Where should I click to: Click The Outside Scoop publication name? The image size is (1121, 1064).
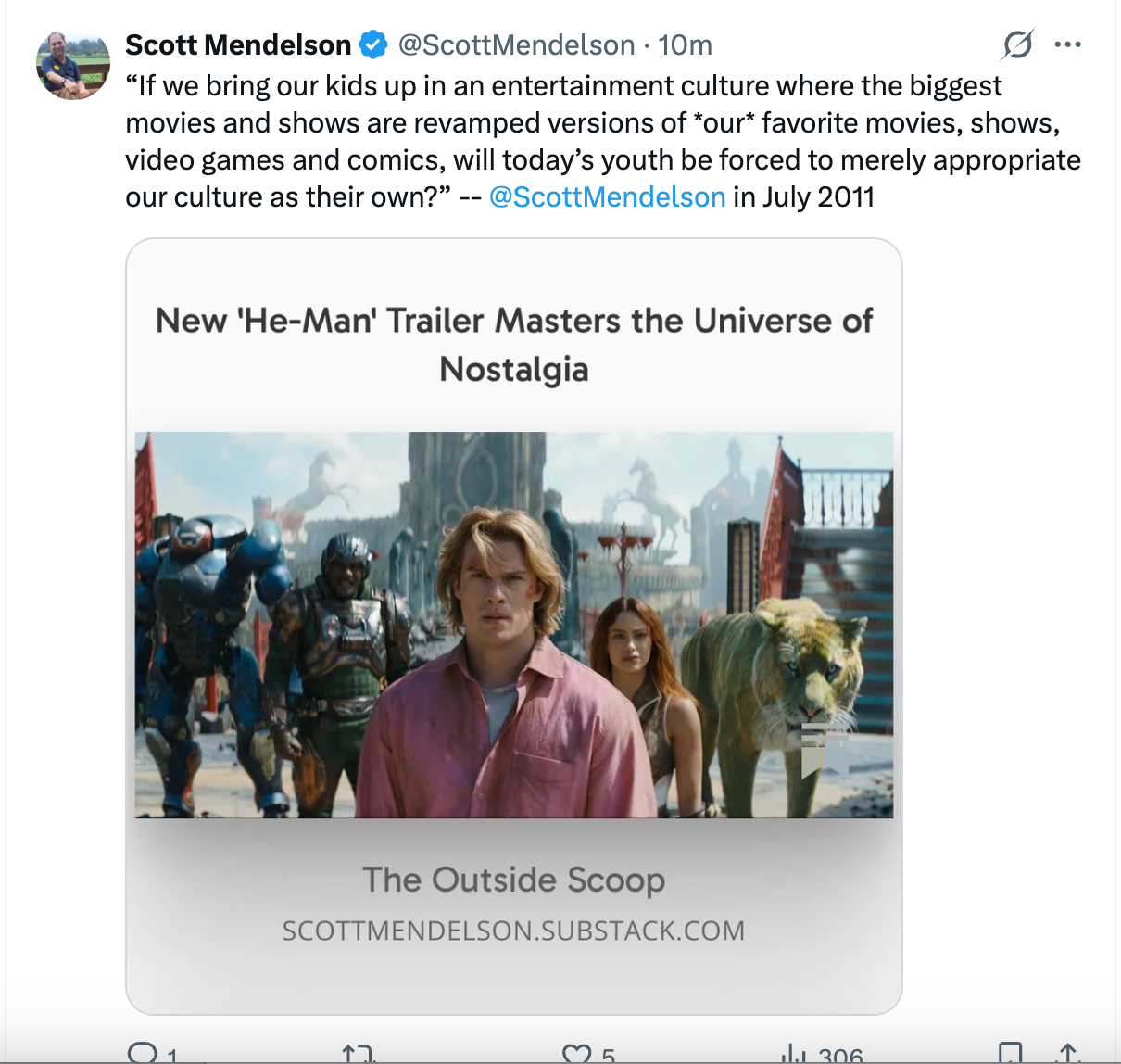pyautogui.click(x=514, y=880)
